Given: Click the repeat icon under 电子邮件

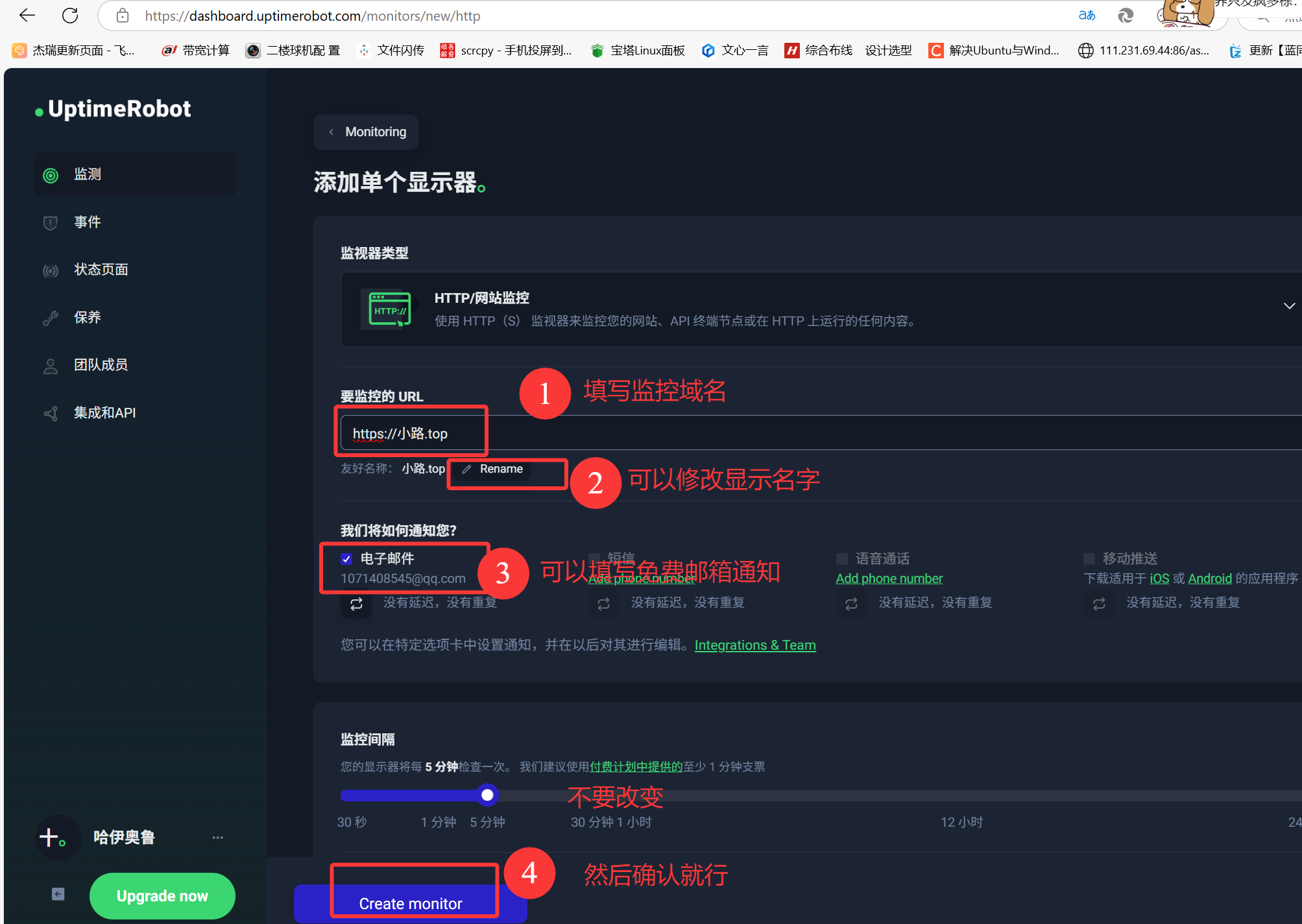Looking at the screenshot, I should point(356,604).
